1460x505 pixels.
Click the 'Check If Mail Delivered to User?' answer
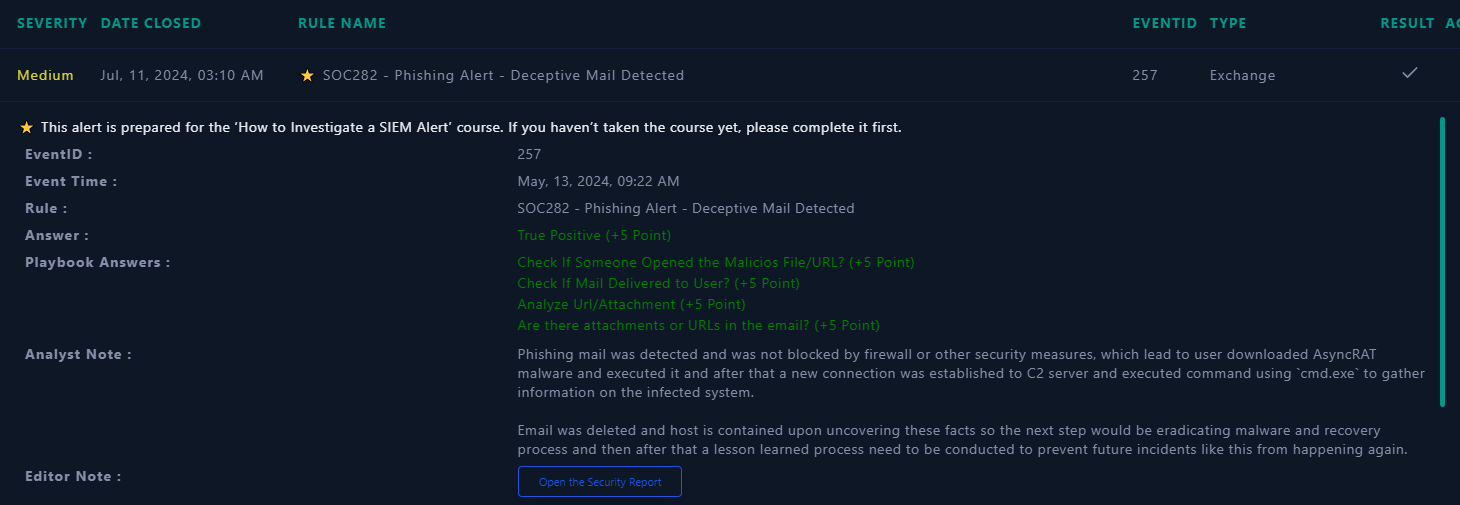tap(658, 283)
